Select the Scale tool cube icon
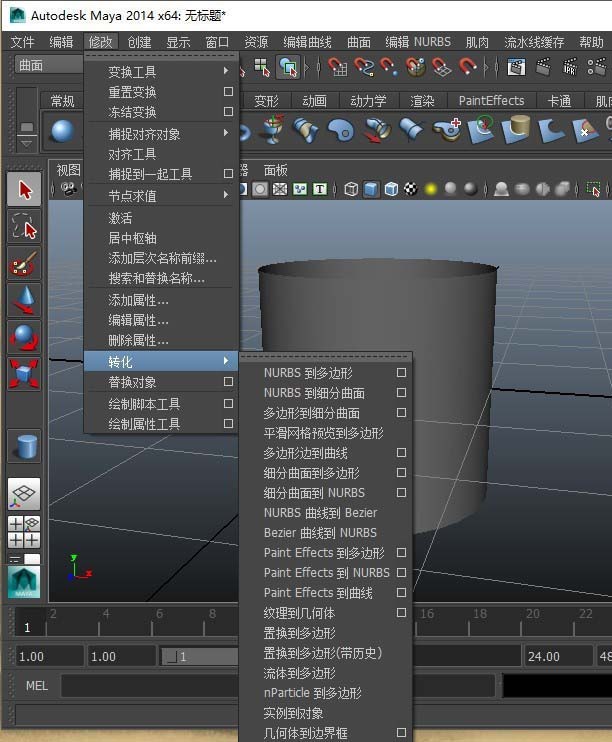 point(24,374)
